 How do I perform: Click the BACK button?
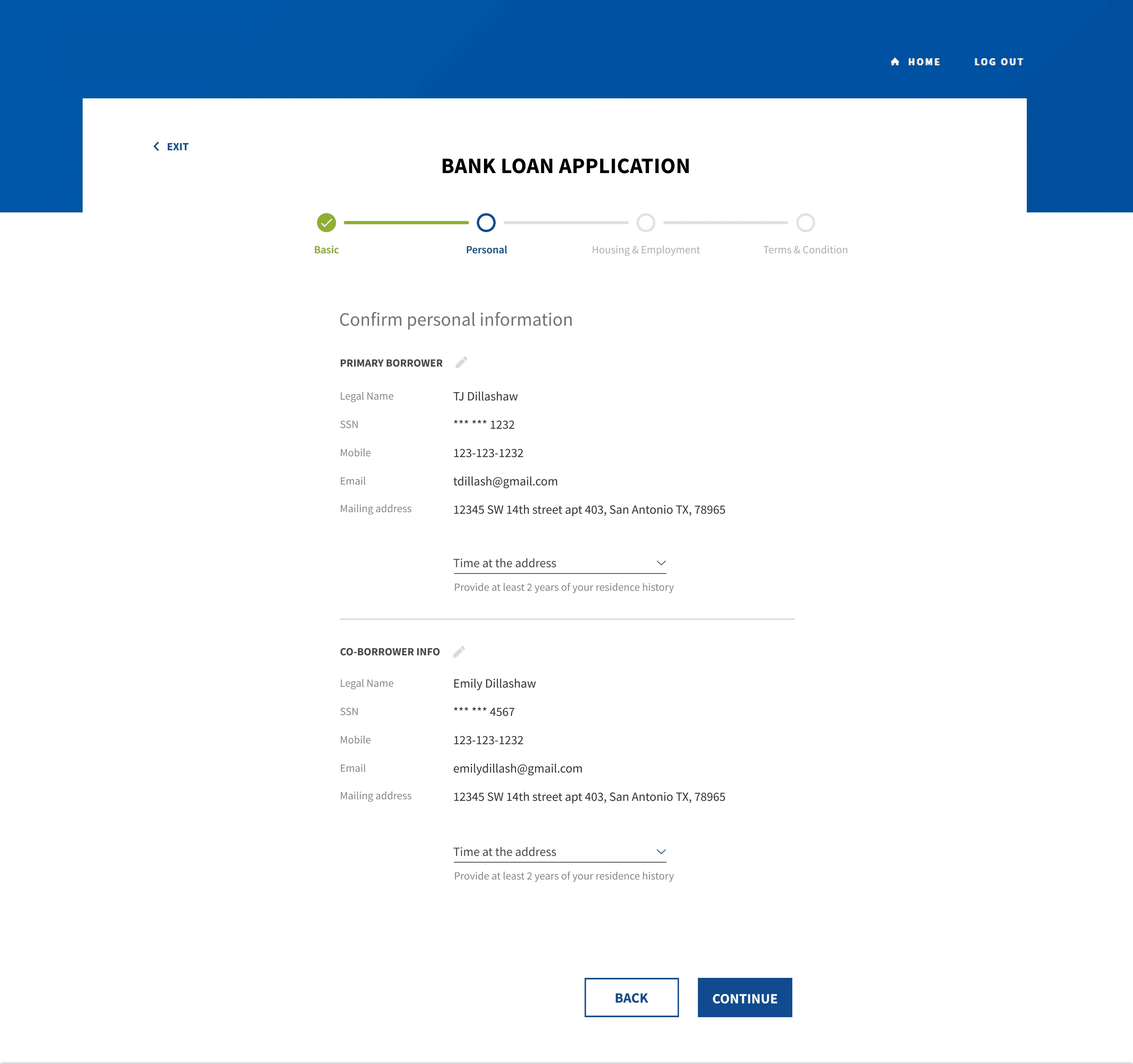(x=631, y=997)
